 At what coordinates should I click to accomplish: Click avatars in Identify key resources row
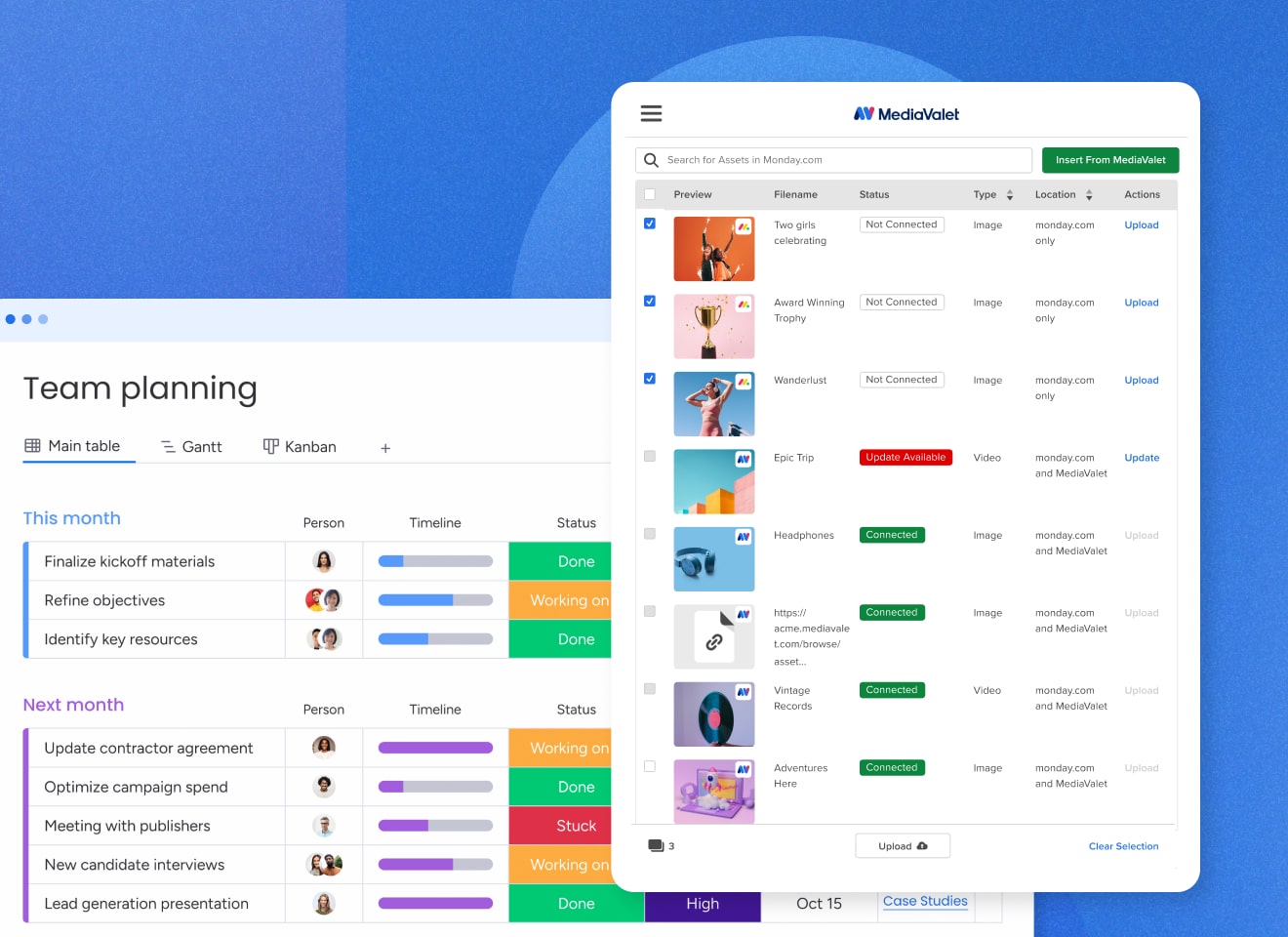click(x=324, y=639)
